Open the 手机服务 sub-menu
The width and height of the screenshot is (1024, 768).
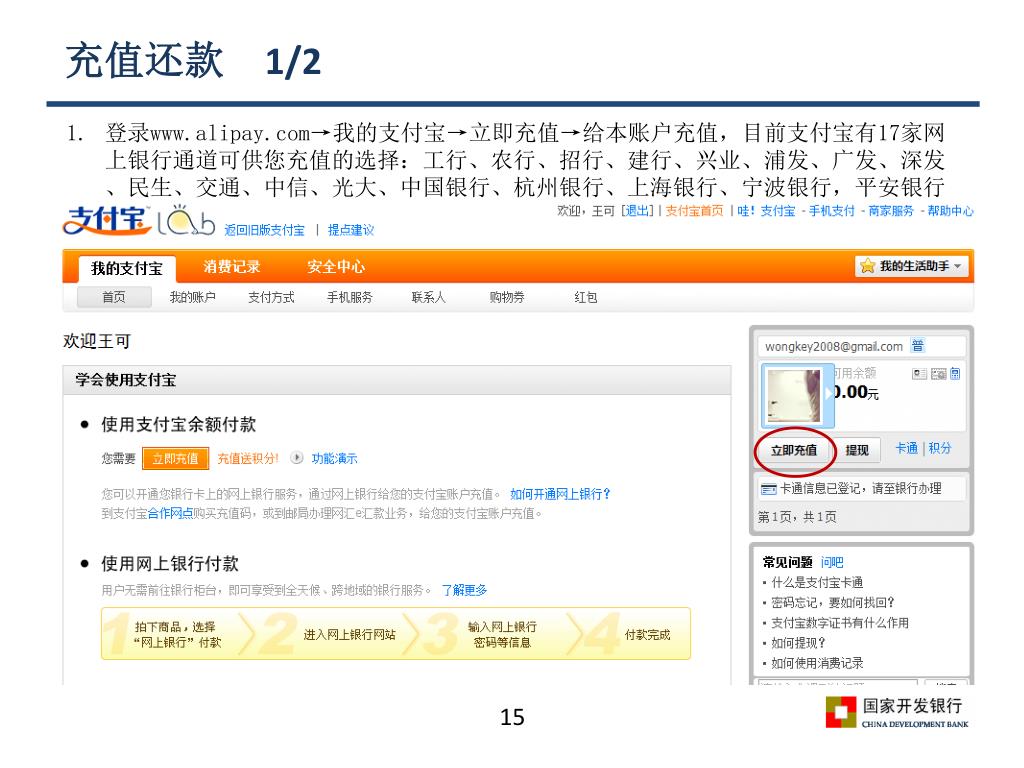pos(349,297)
